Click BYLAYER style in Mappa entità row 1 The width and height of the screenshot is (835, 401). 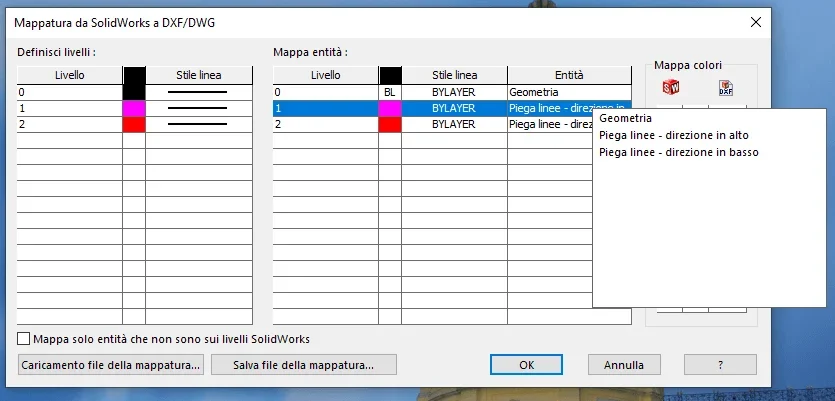(454, 108)
